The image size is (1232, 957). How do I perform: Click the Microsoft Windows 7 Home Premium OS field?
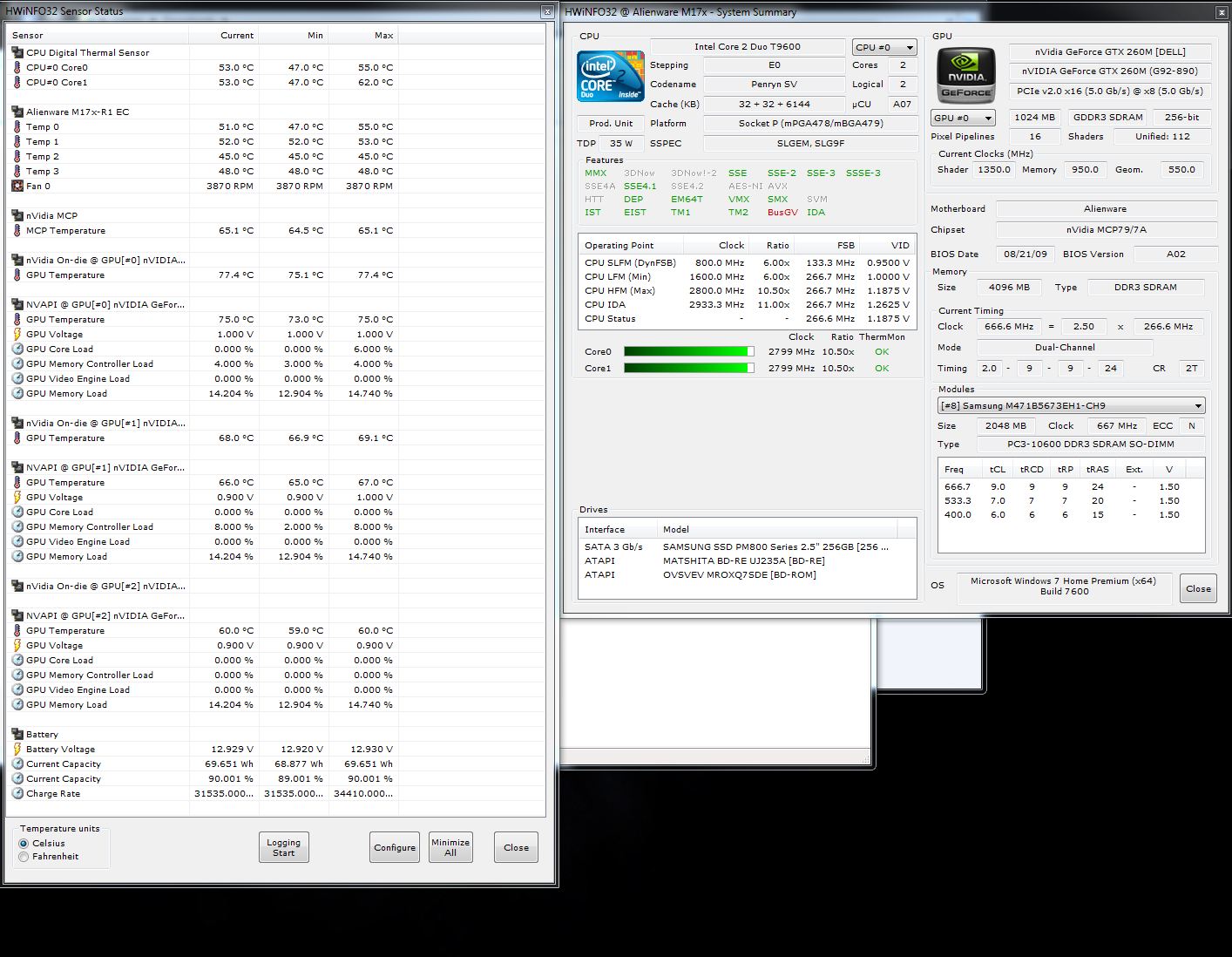(1063, 587)
